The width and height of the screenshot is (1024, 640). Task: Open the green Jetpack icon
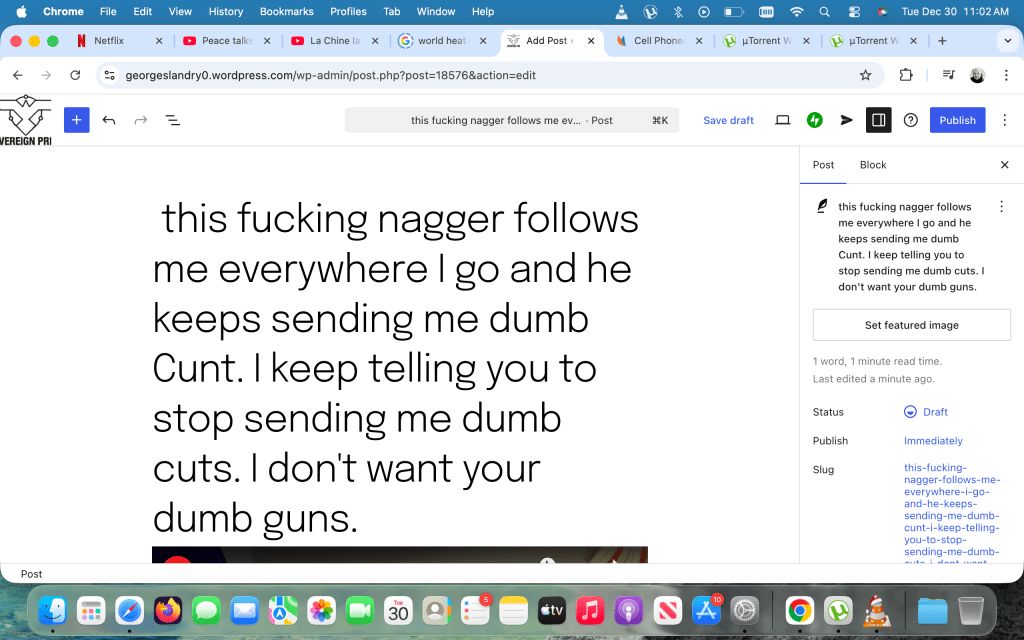click(815, 120)
